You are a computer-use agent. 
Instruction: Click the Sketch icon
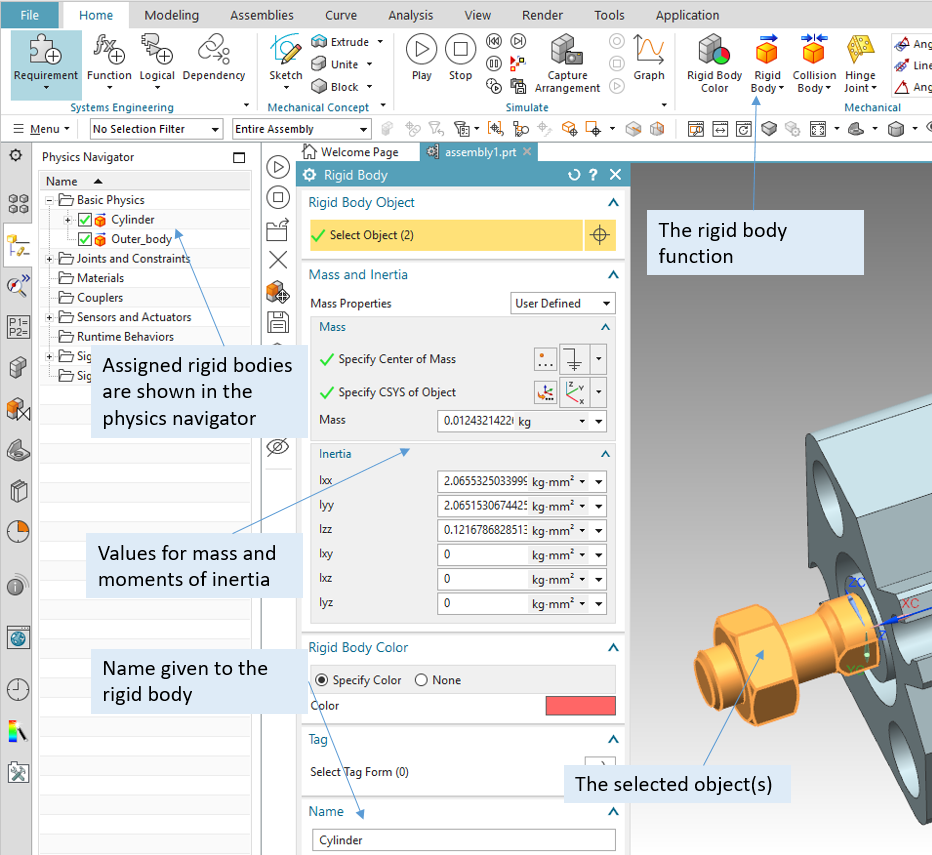285,55
